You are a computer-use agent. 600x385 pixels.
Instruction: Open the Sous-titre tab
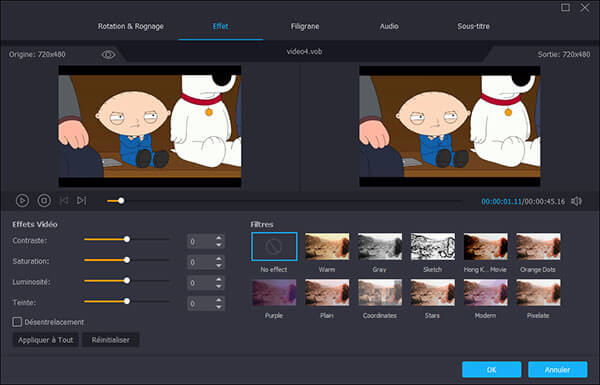473,26
